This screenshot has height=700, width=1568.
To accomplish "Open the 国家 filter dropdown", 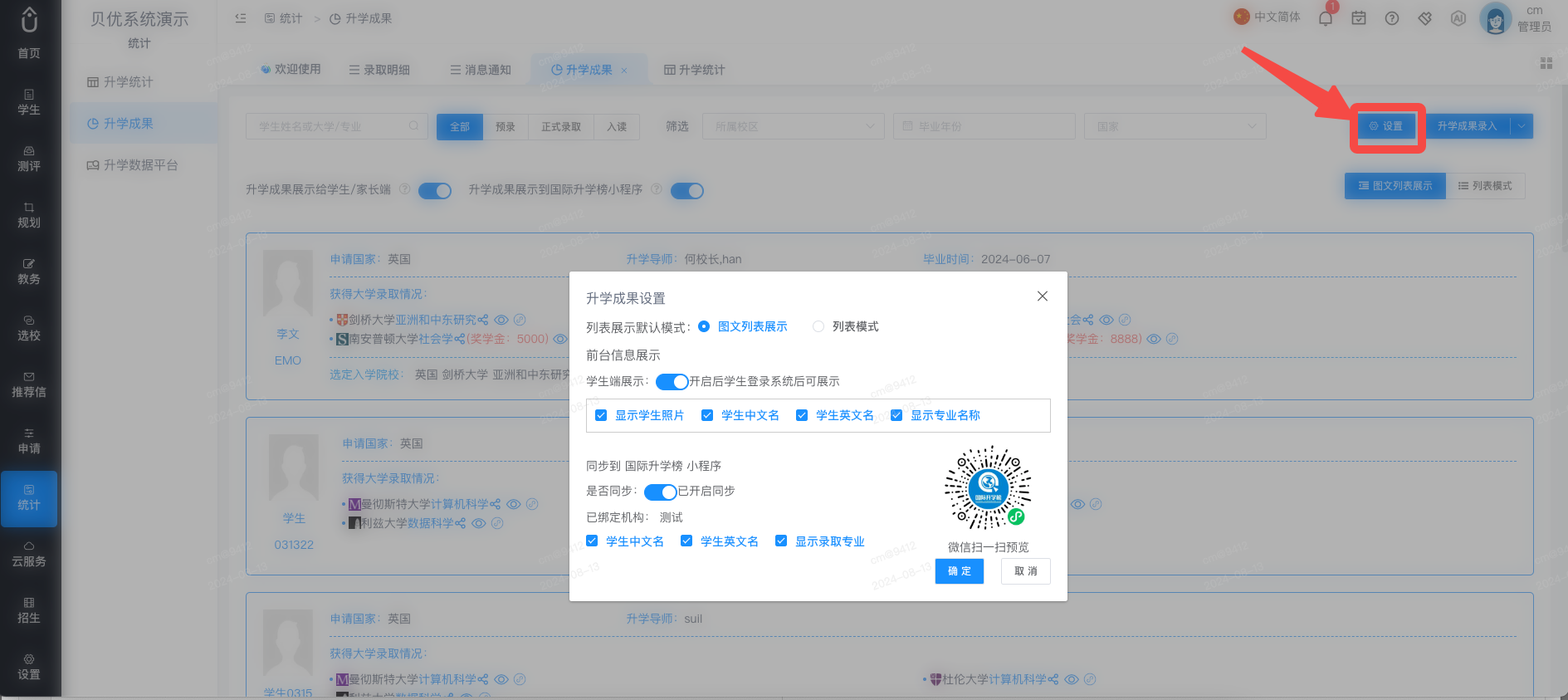I will coord(1175,126).
